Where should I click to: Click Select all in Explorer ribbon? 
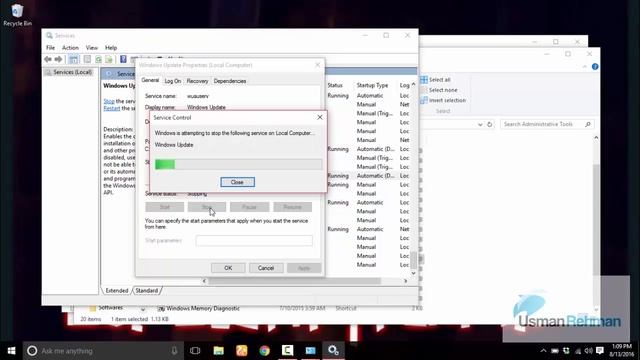coord(436,80)
